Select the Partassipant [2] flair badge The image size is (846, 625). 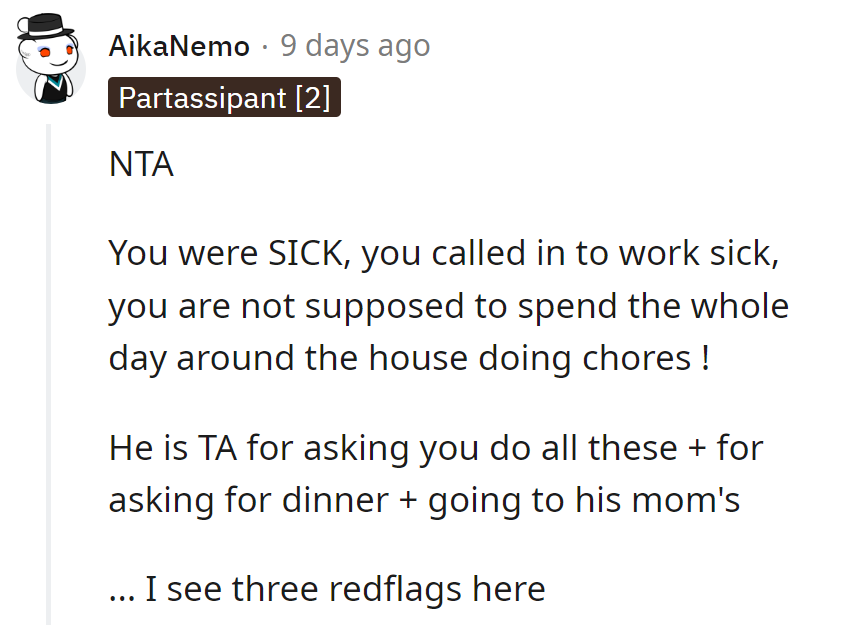(224, 97)
